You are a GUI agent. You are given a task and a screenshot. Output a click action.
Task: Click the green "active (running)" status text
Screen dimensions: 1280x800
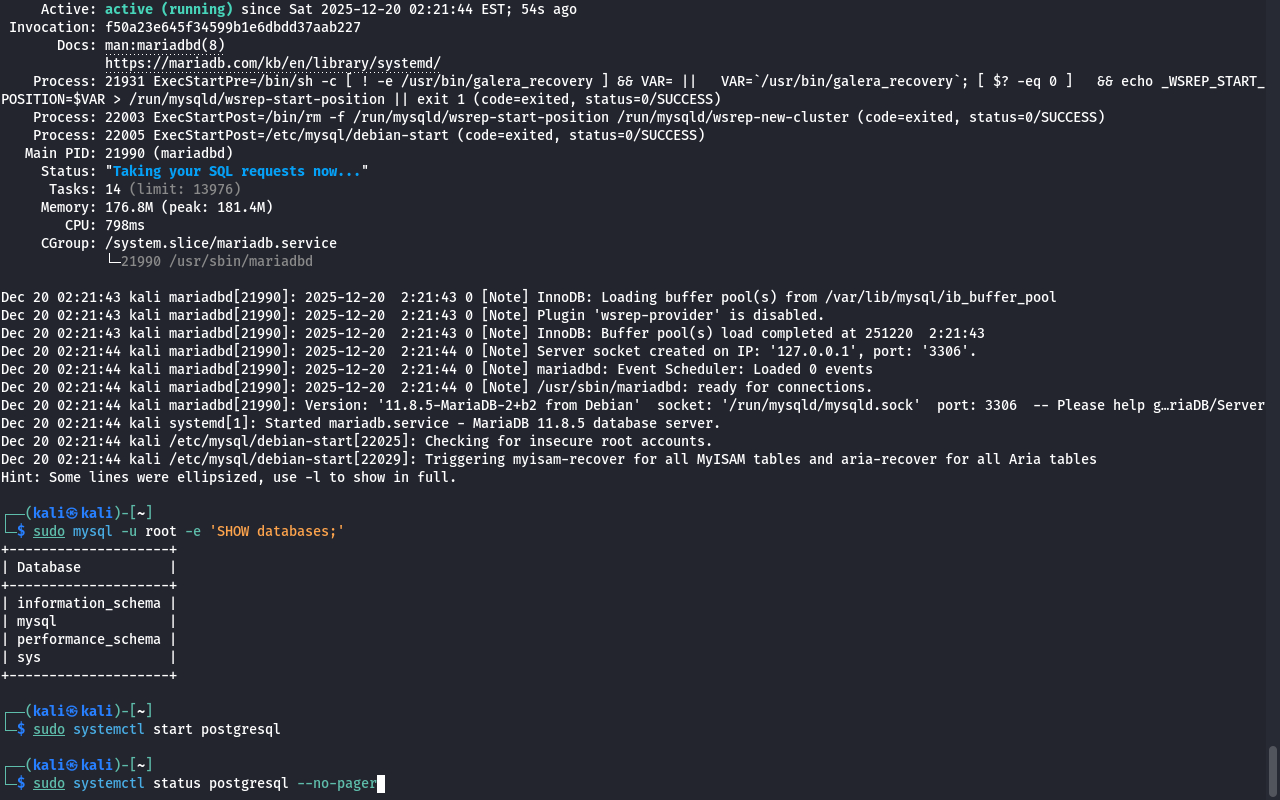[x=168, y=9]
